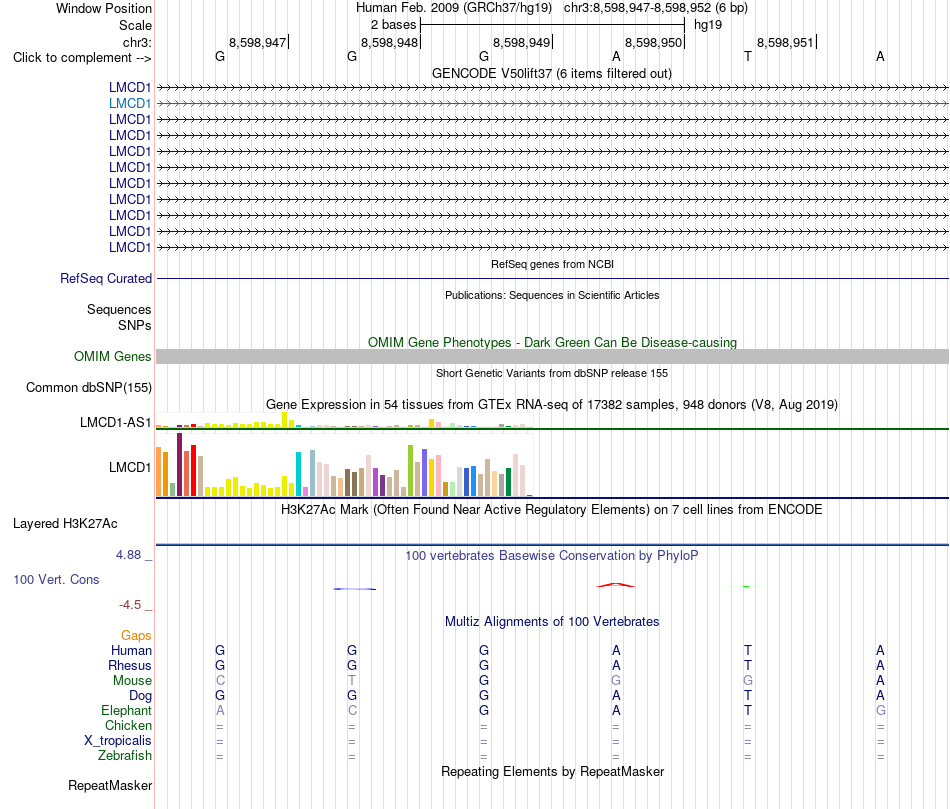Viewport: 950px width, 809px height.
Task: Click the 100 Vert. Cons label
Action: (x=56, y=579)
